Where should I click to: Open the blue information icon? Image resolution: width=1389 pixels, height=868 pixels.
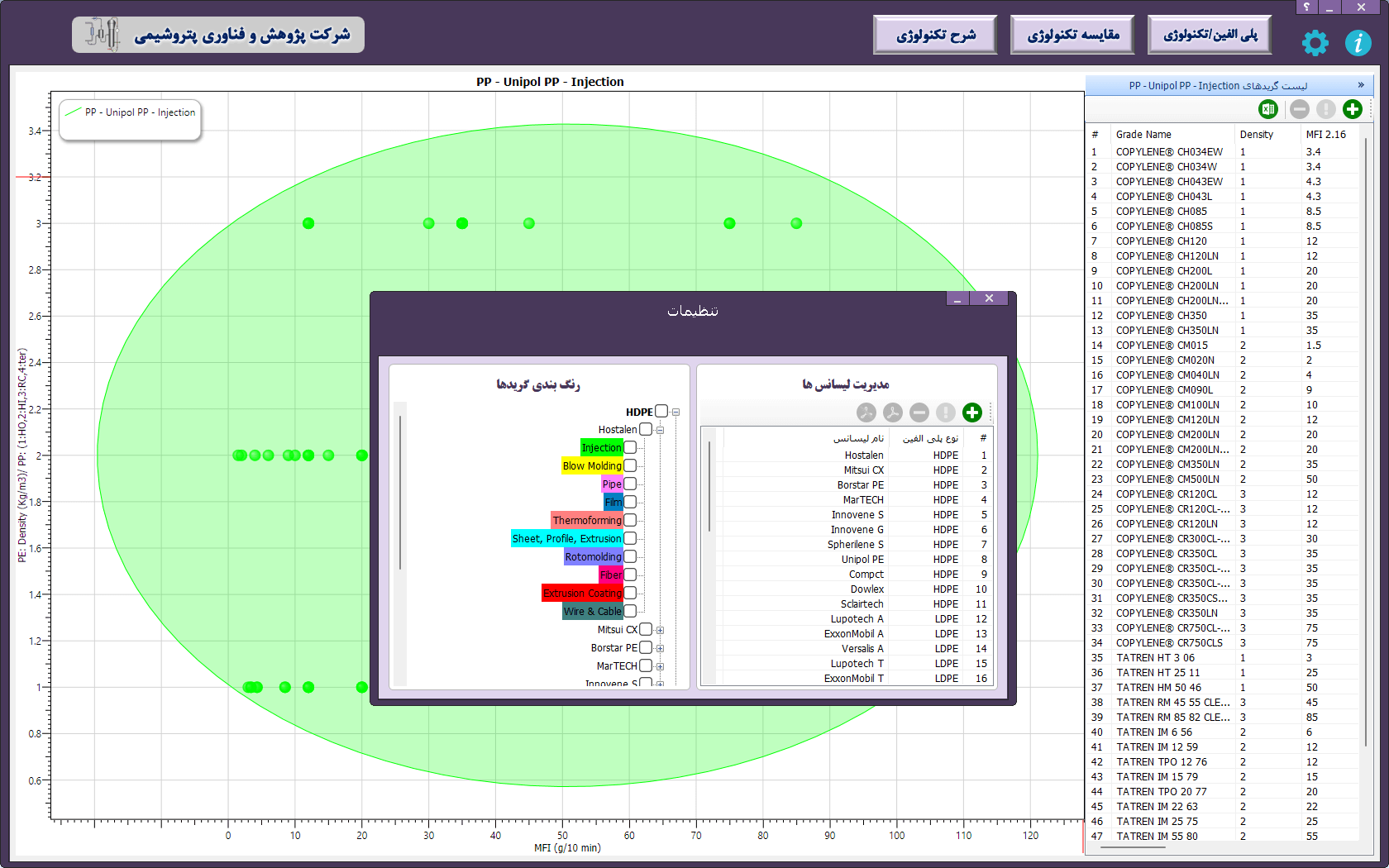click(x=1358, y=43)
